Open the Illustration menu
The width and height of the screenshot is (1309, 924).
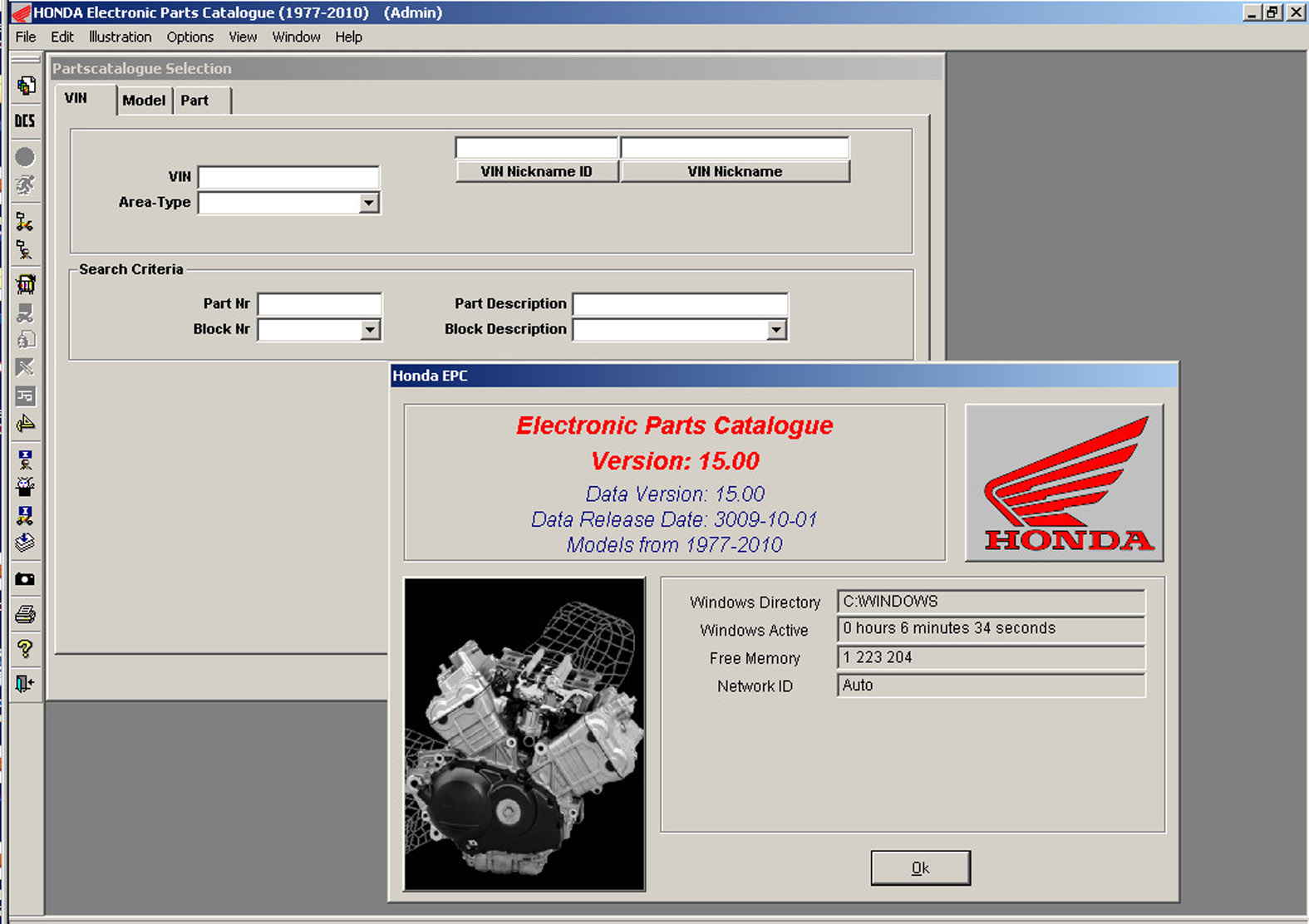tap(120, 37)
